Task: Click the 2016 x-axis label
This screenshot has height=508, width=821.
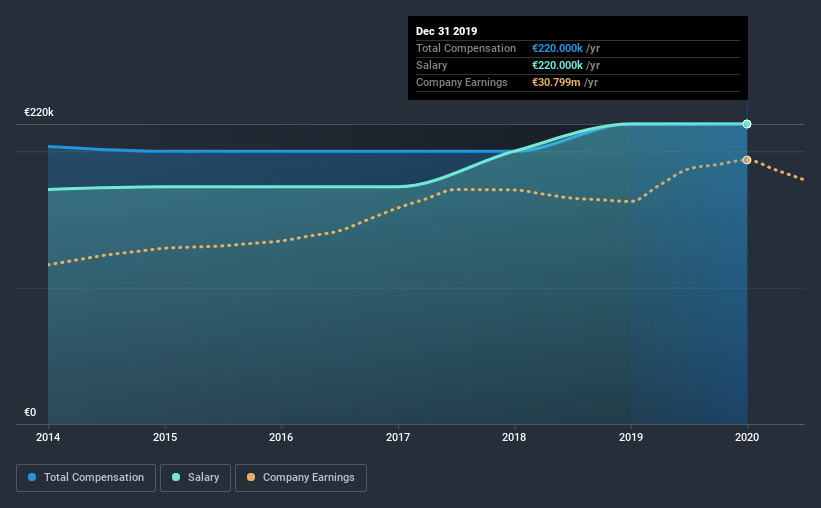Action: coord(281,437)
